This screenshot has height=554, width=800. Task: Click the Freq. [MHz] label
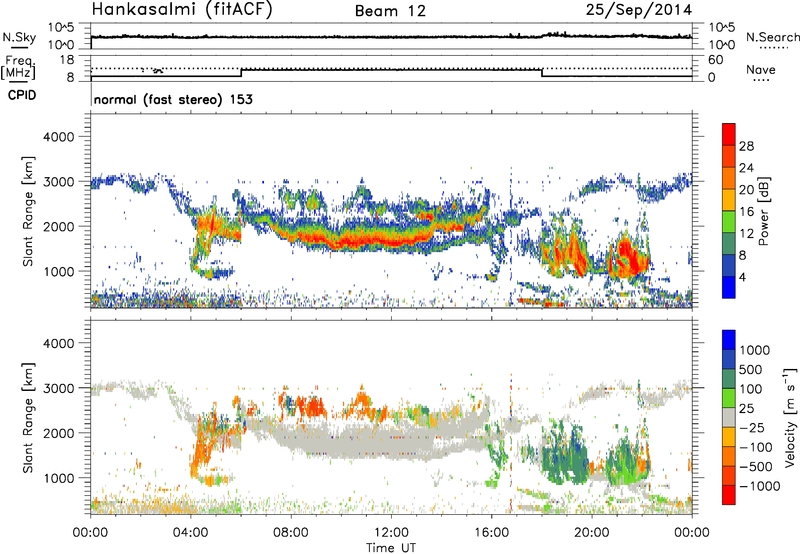19,68
